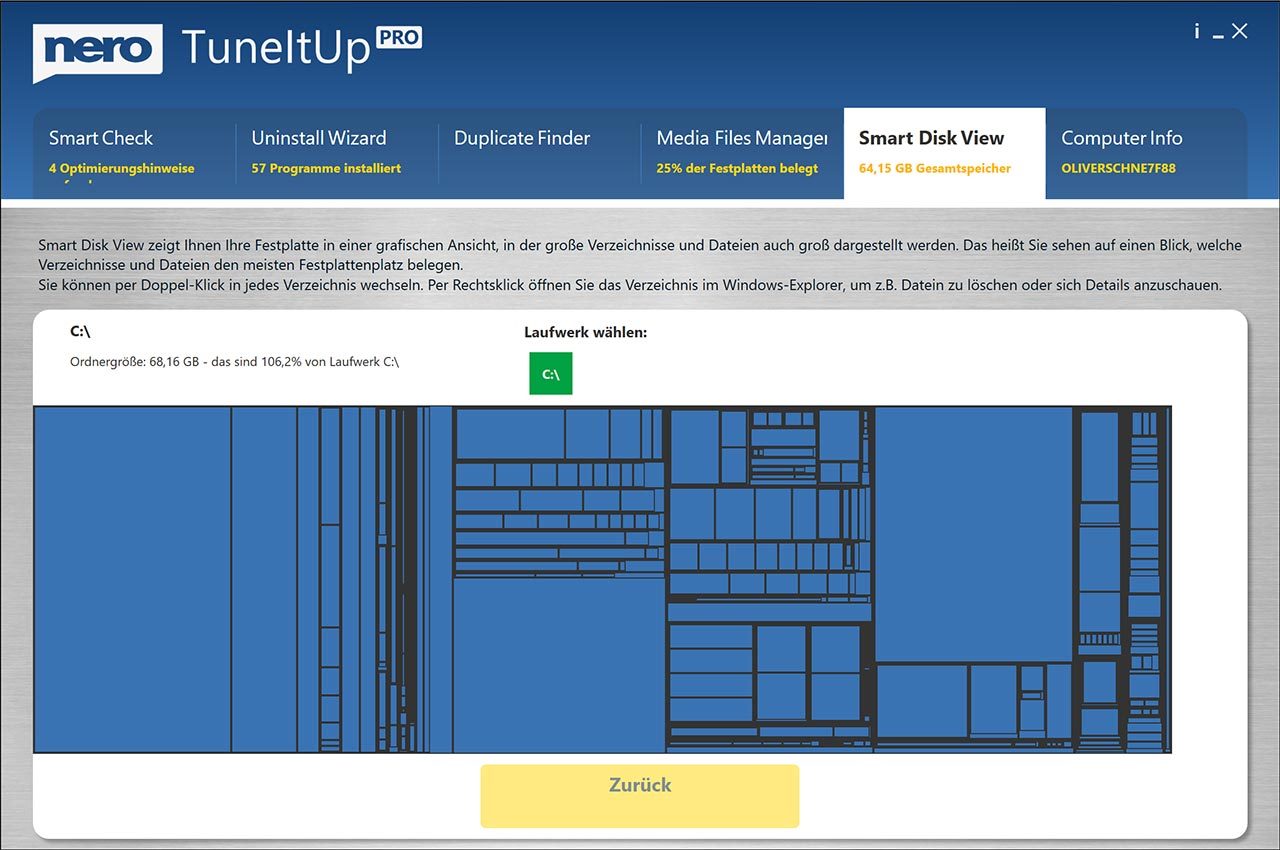Click the Nero logo
The height and width of the screenshot is (850, 1280).
pos(98,52)
